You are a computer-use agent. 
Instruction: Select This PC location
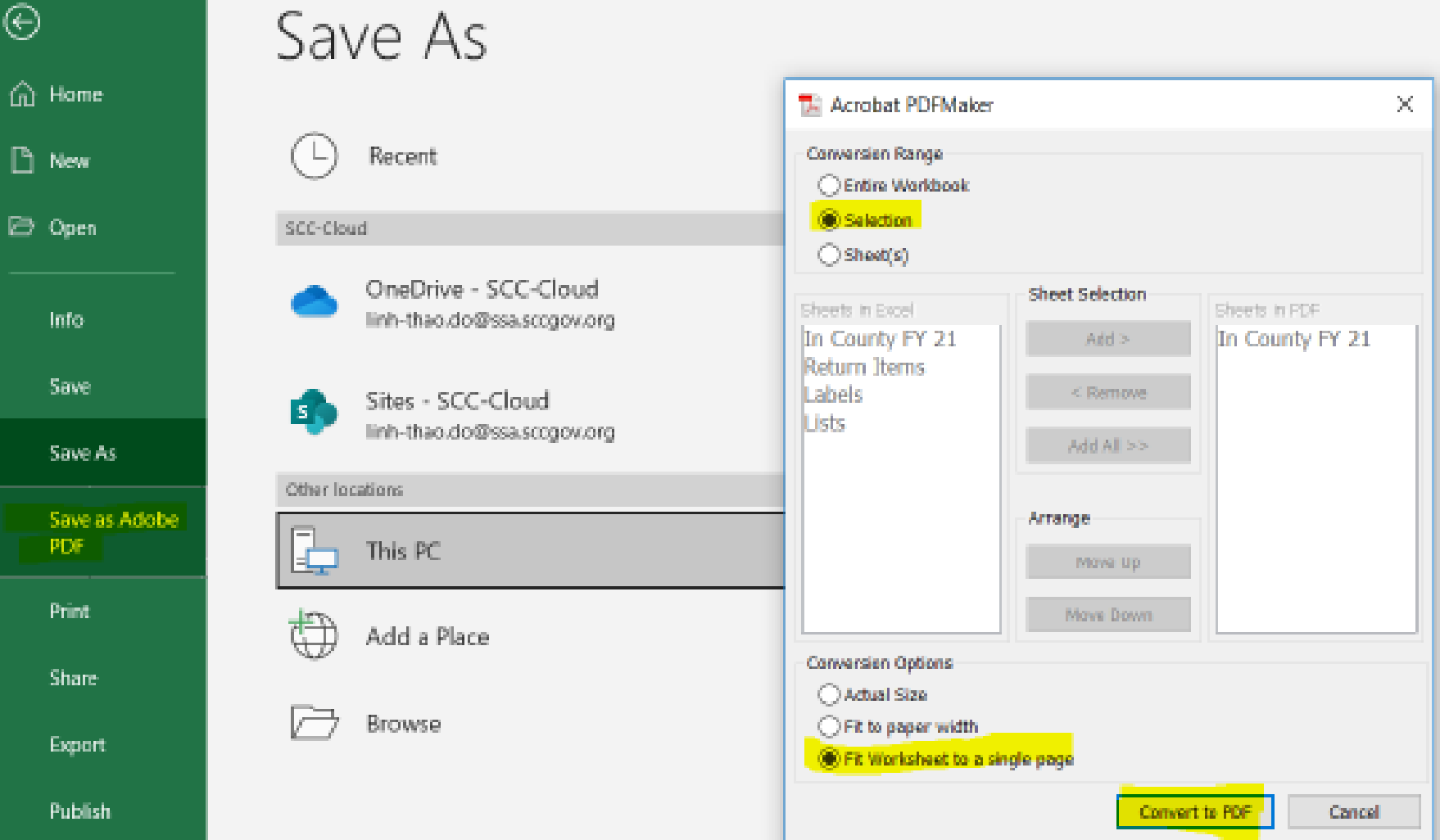(530, 550)
